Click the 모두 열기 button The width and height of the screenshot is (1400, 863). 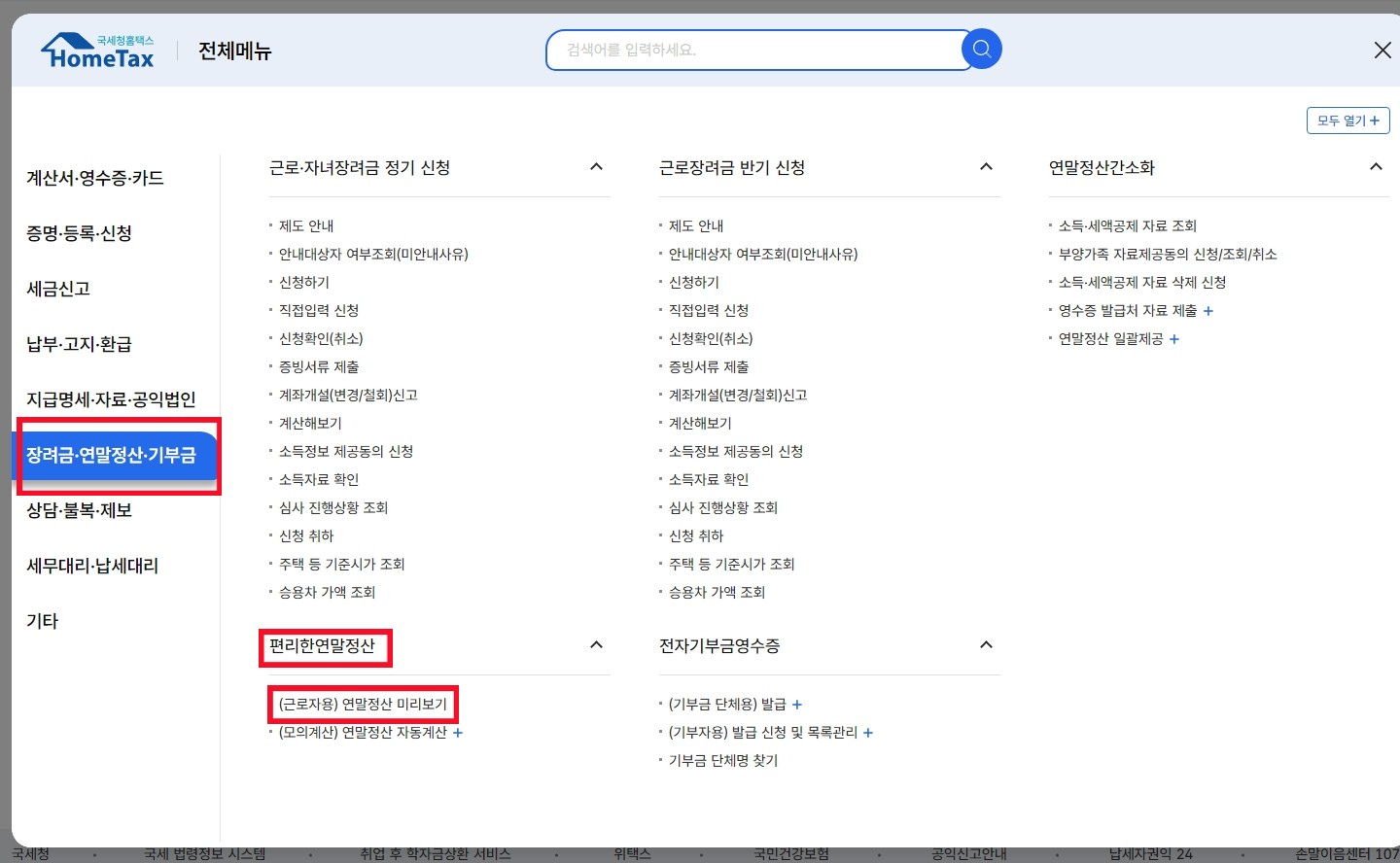tap(1347, 121)
